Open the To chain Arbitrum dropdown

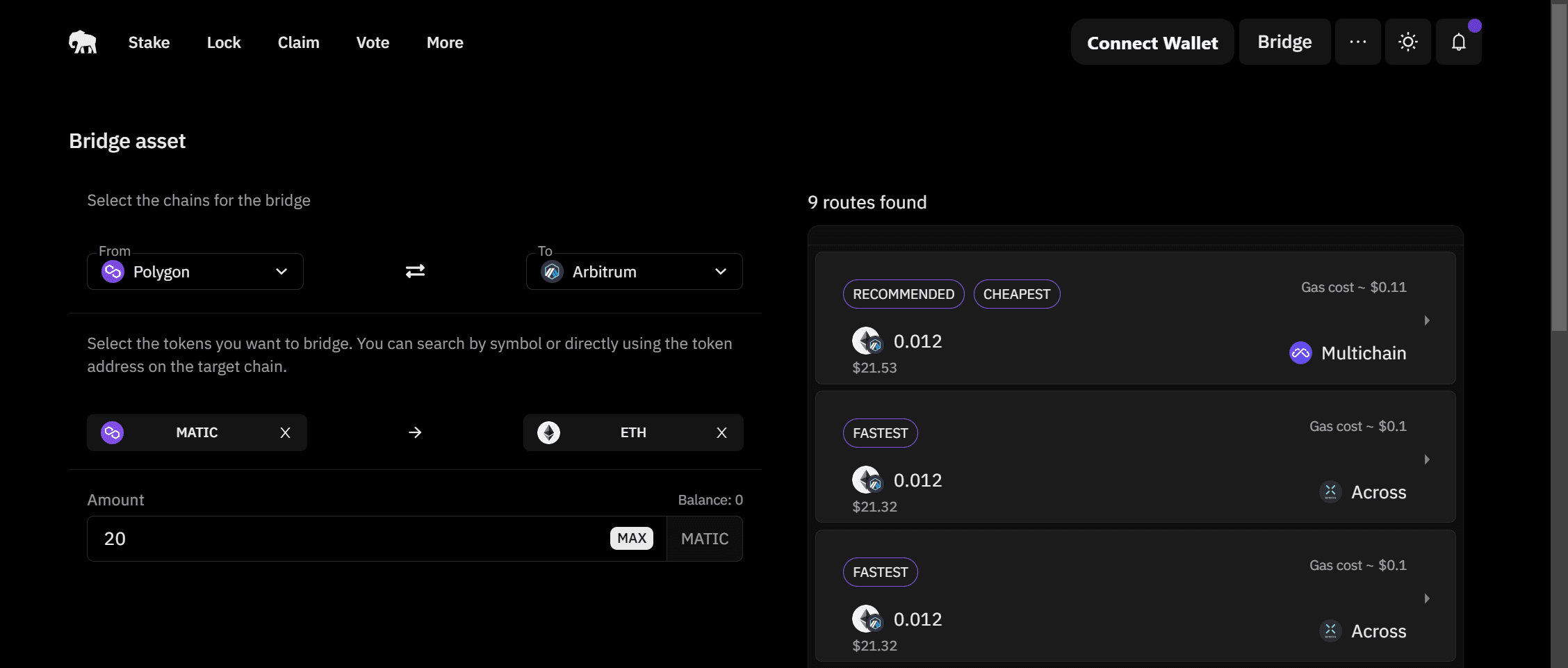[634, 272]
